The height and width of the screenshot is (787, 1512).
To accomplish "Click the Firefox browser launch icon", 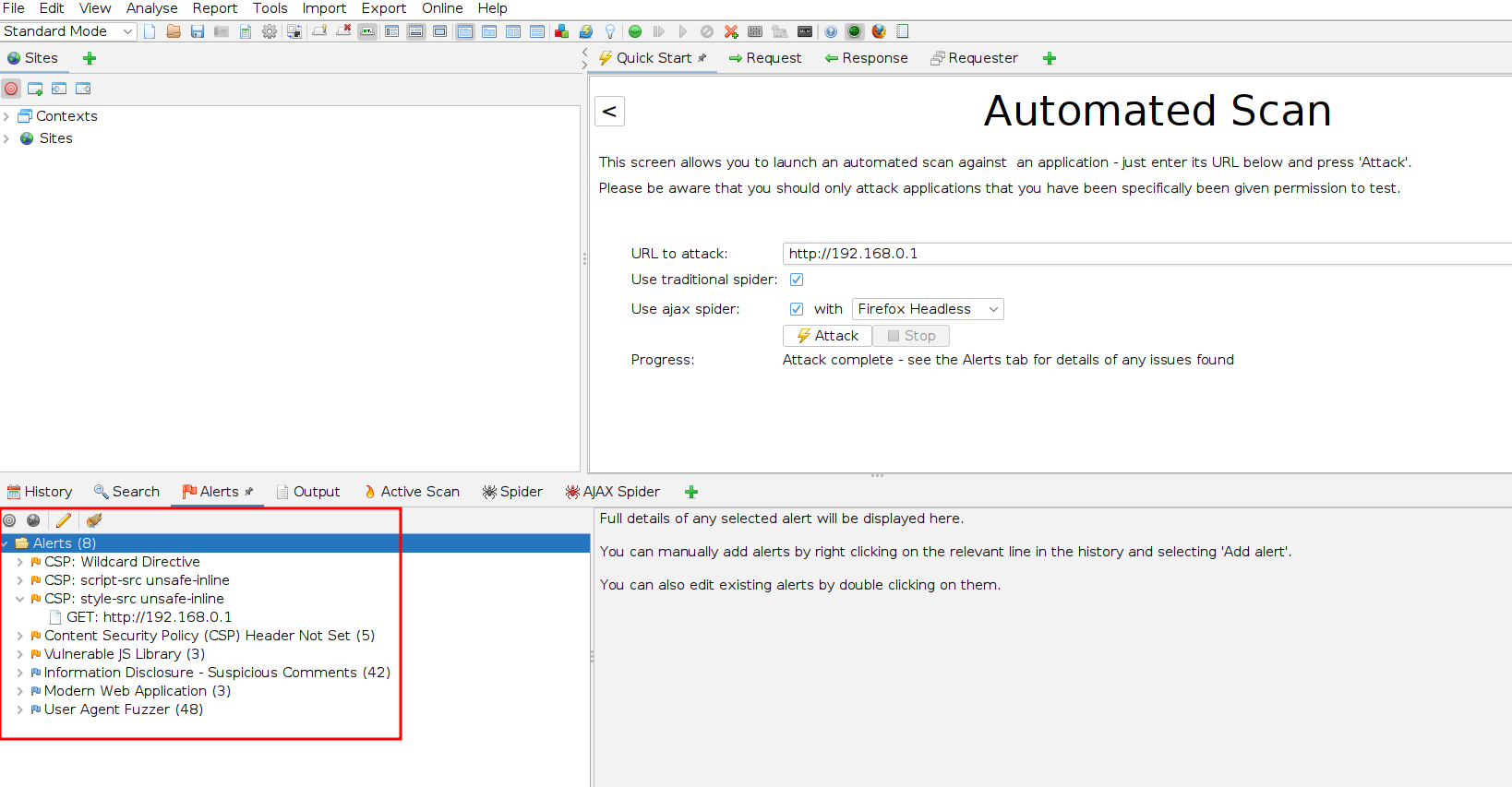I will click(x=879, y=31).
